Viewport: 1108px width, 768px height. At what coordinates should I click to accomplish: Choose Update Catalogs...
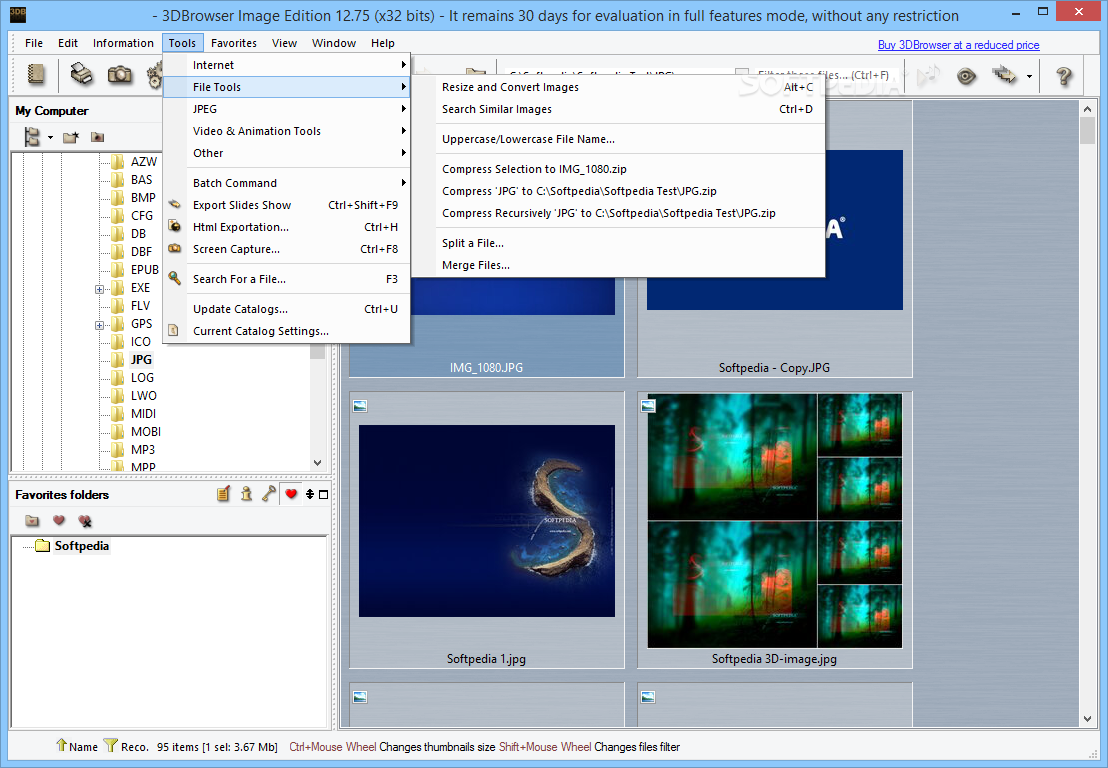pos(287,309)
